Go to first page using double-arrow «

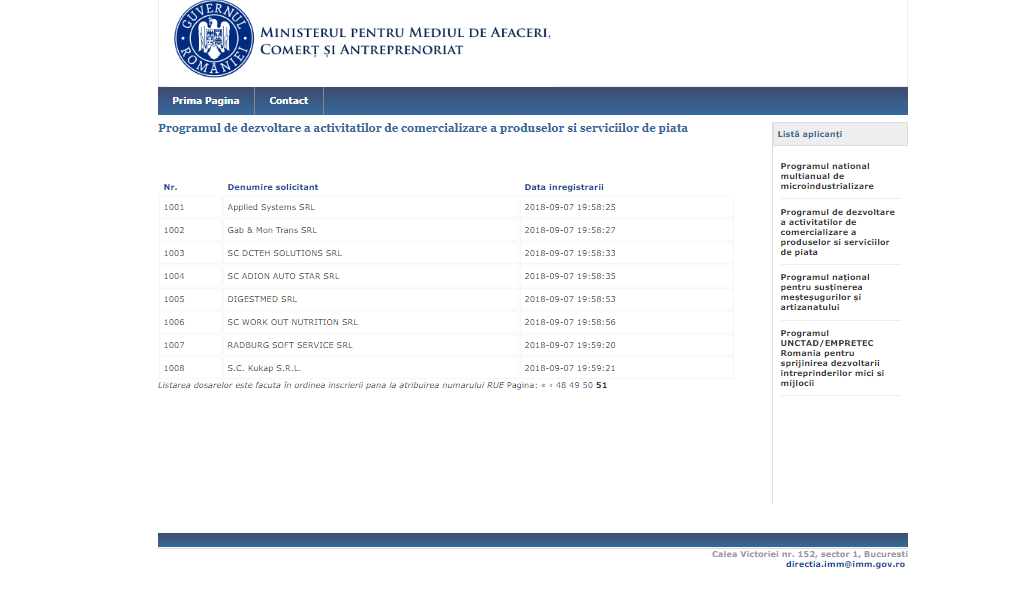point(543,385)
